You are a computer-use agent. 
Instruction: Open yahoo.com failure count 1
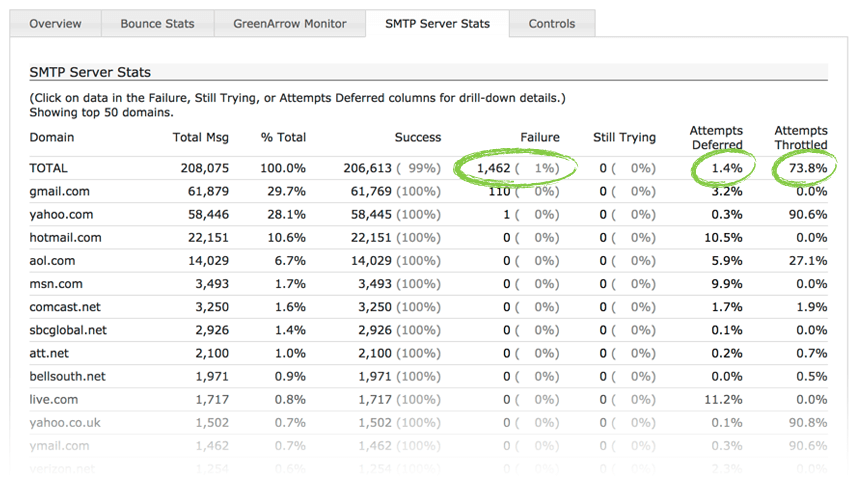(x=507, y=214)
